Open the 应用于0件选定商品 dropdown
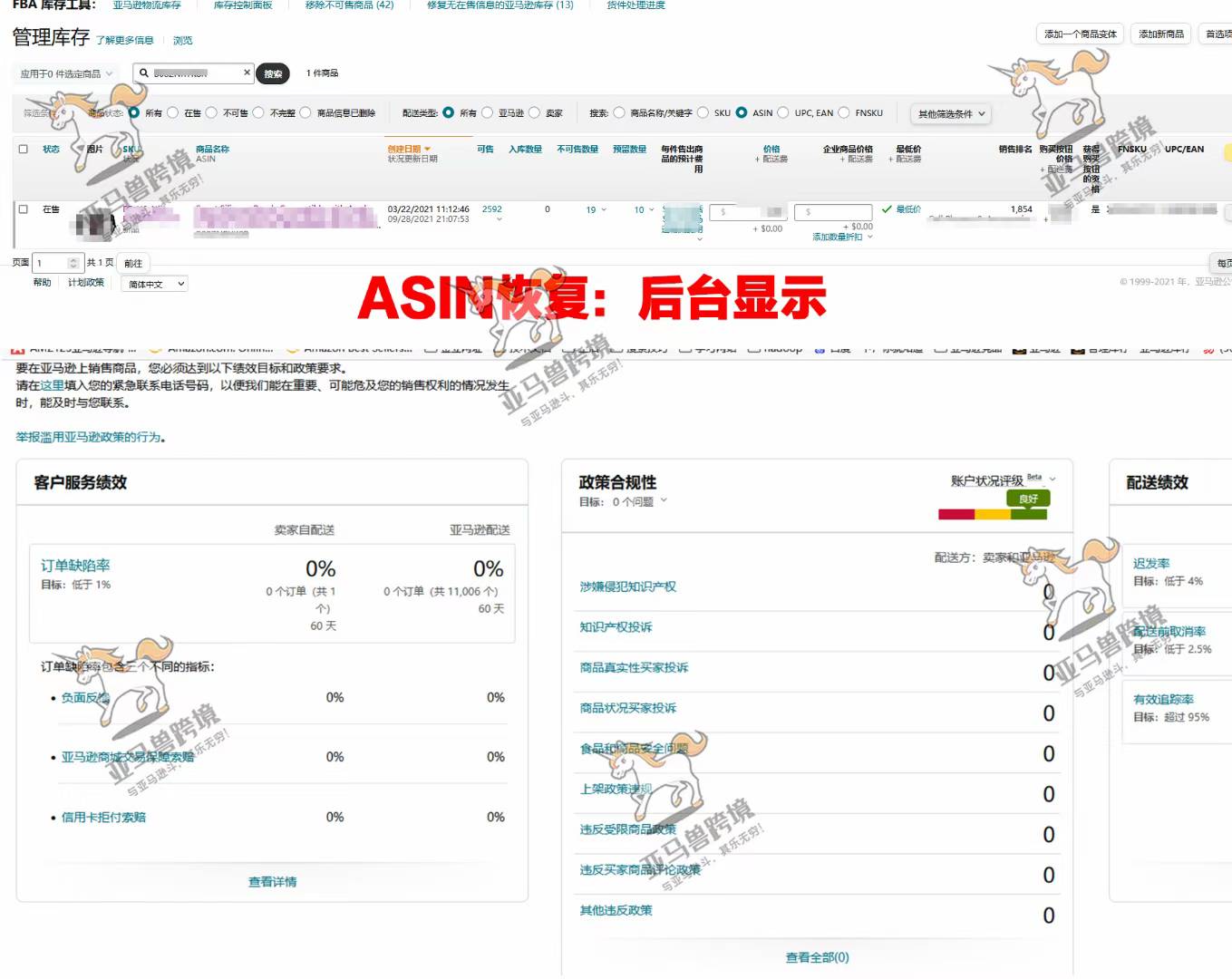The height and width of the screenshot is (979, 1232). click(66, 74)
